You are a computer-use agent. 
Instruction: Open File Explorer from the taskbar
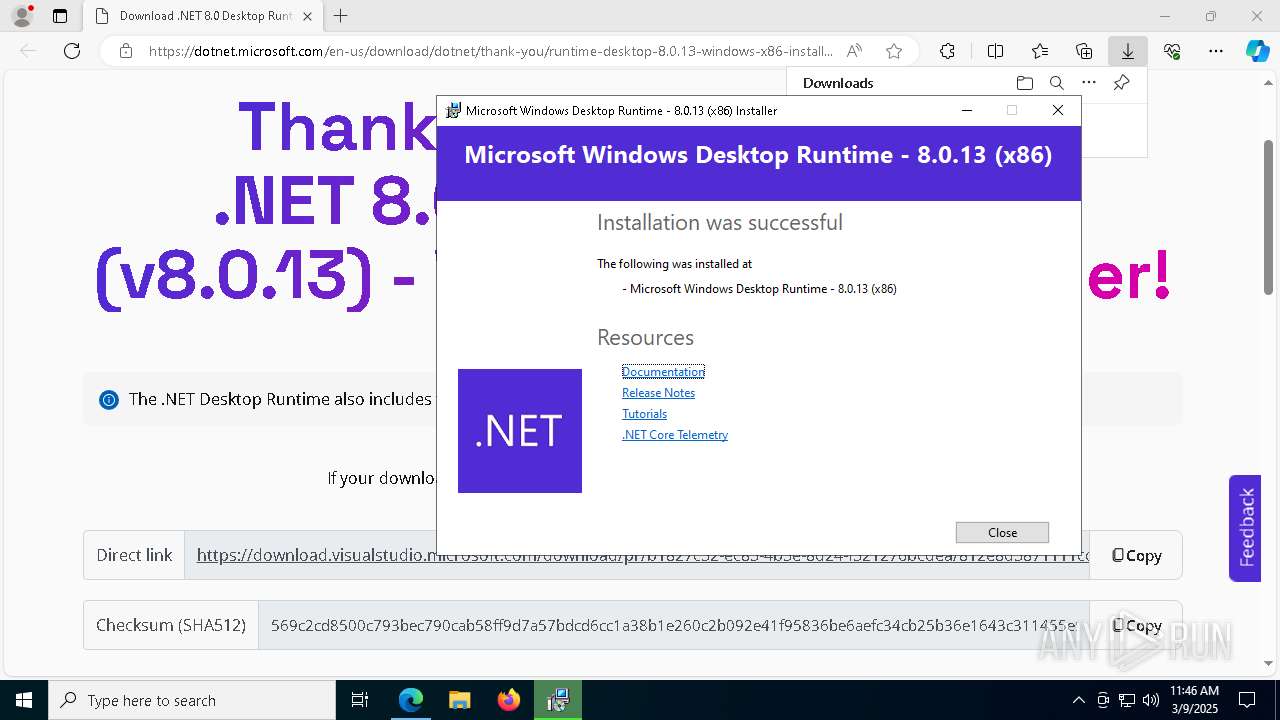(459, 700)
